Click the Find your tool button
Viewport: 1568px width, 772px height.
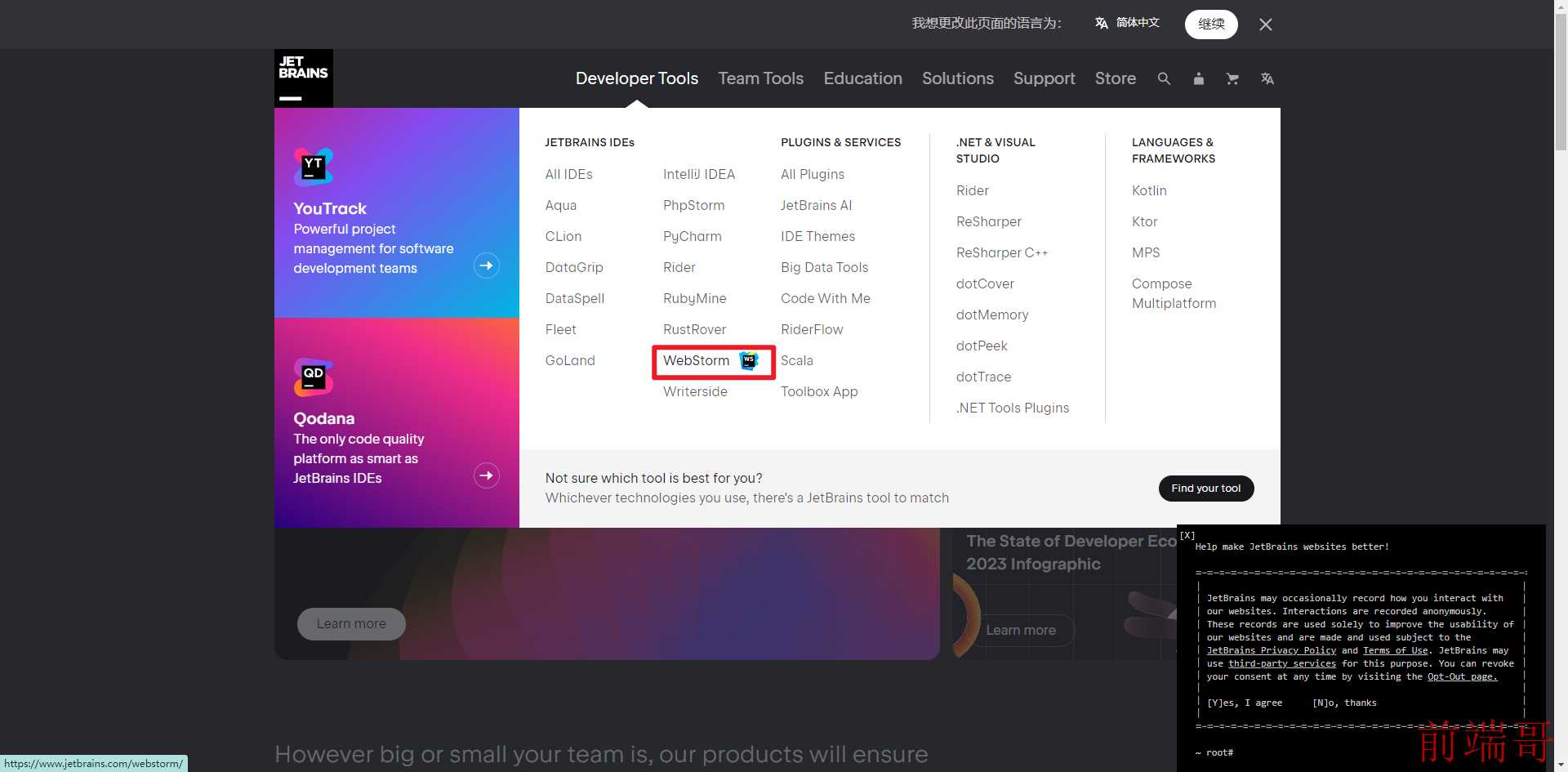pyautogui.click(x=1206, y=489)
